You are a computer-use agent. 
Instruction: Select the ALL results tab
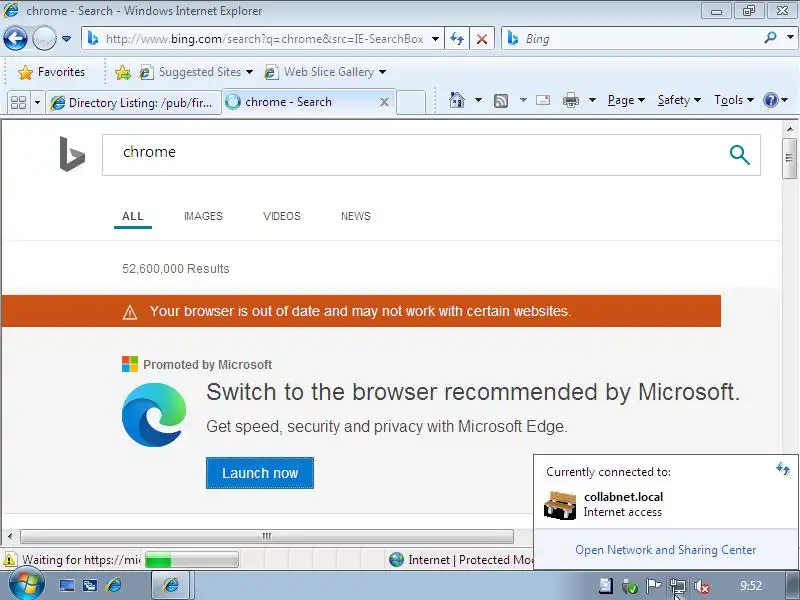pyautogui.click(x=133, y=216)
